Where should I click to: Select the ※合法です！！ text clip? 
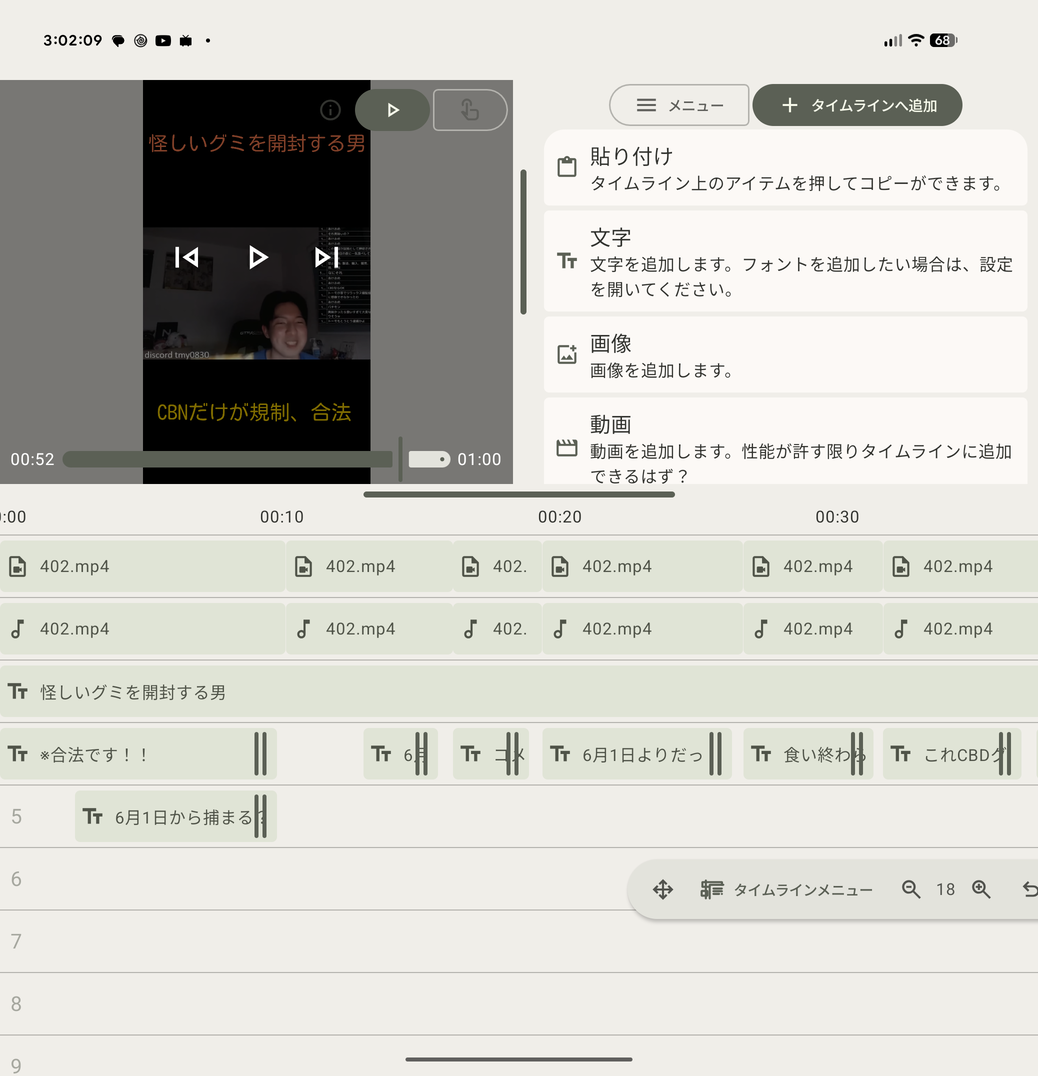tap(138, 754)
